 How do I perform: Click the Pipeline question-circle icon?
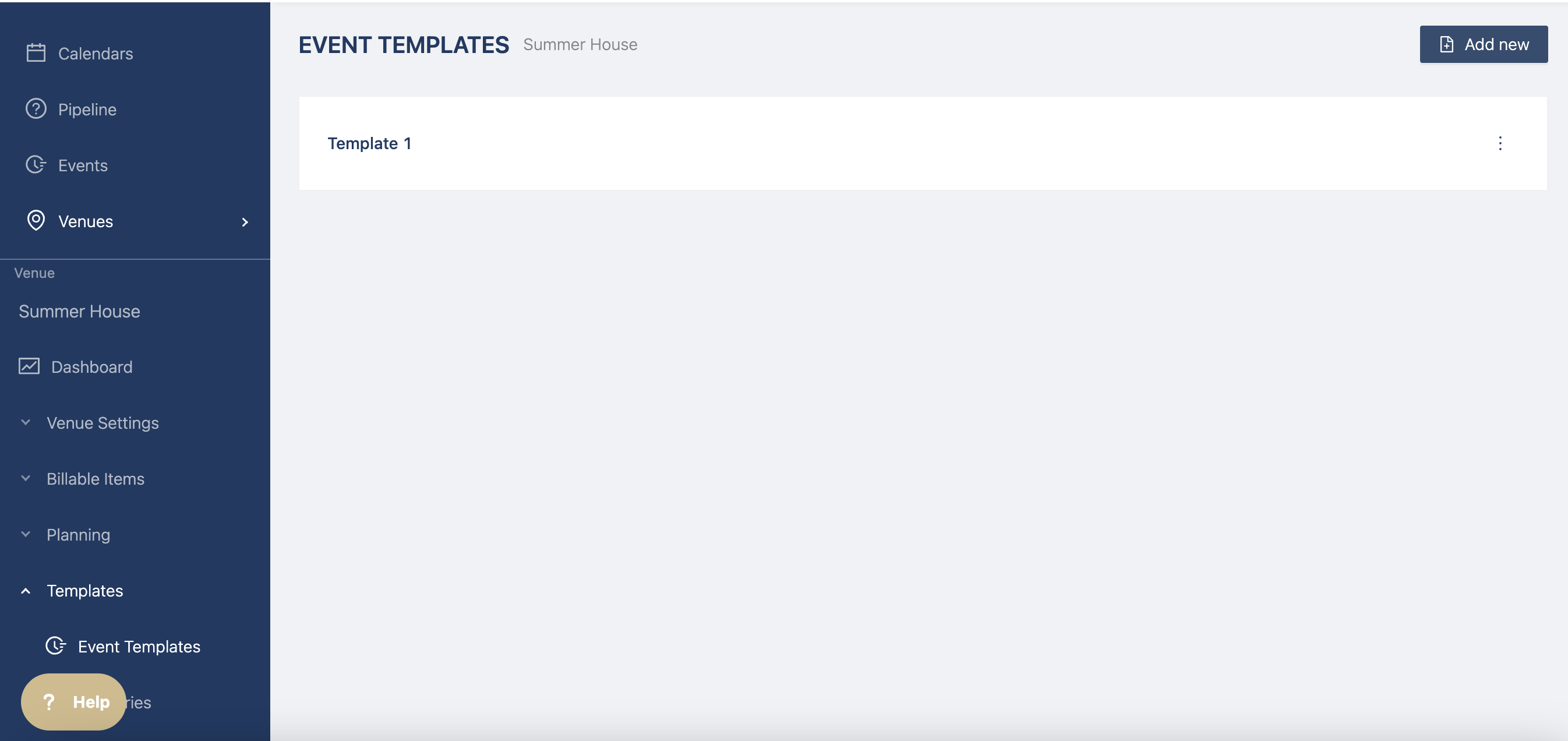[x=36, y=109]
